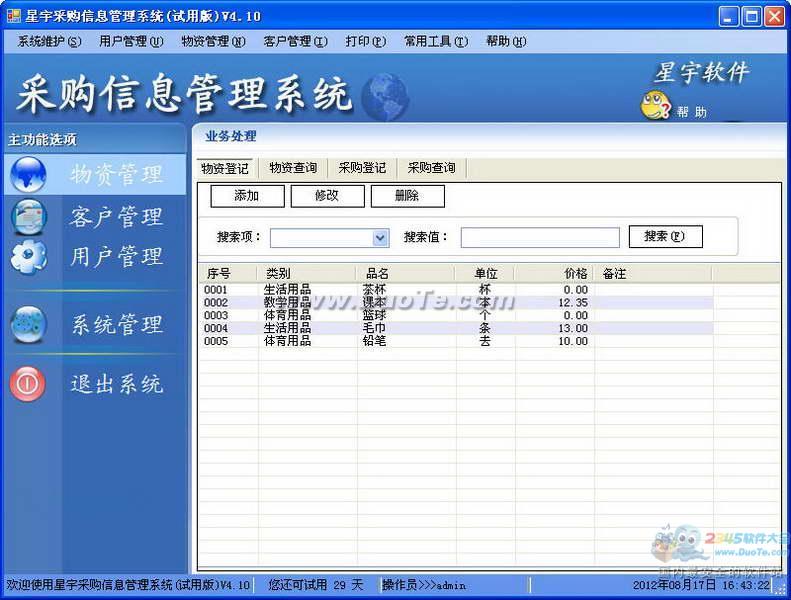This screenshot has height=600, width=791.
Task: Open the 客户管理(L) menu
Action: coord(295,41)
